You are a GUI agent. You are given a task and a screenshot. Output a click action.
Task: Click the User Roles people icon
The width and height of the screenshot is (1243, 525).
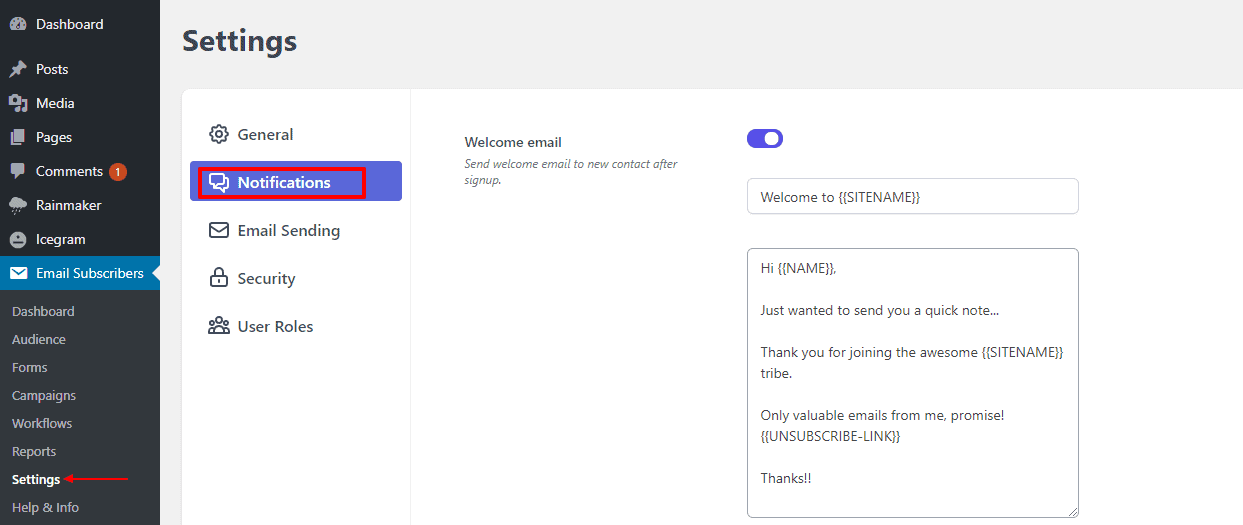click(x=219, y=326)
